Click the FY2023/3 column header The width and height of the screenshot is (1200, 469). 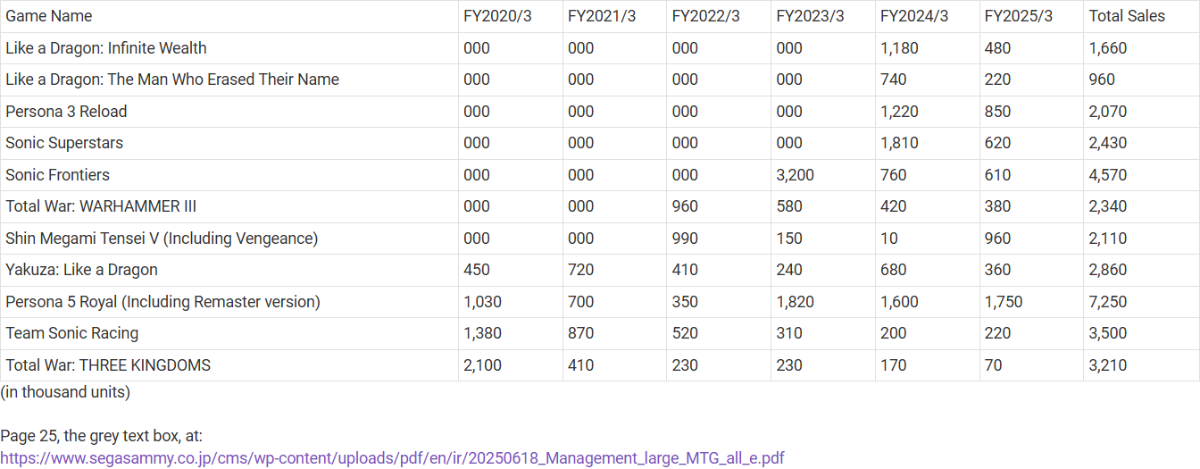(x=810, y=16)
